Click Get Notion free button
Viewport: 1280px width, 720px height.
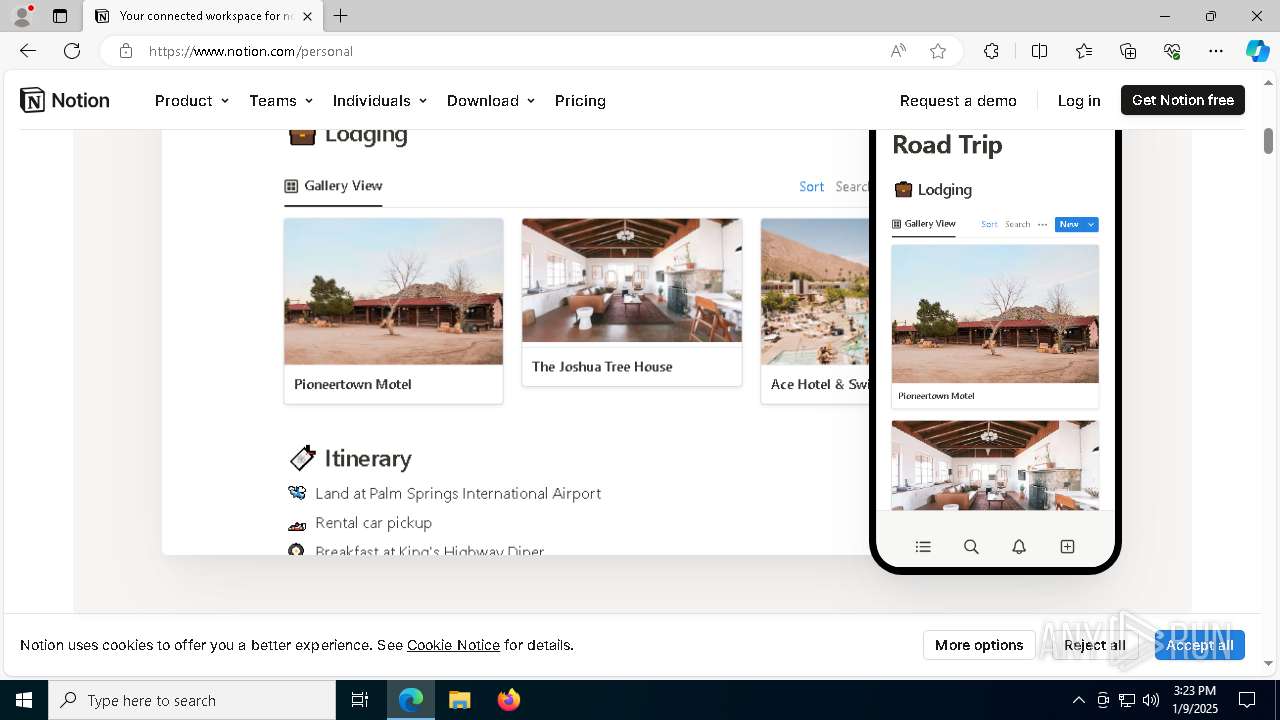tap(1183, 100)
